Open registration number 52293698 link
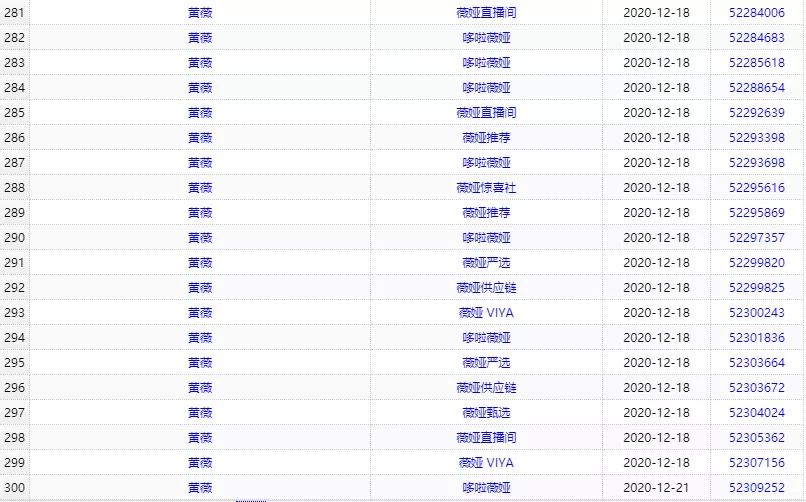 (x=757, y=163)
